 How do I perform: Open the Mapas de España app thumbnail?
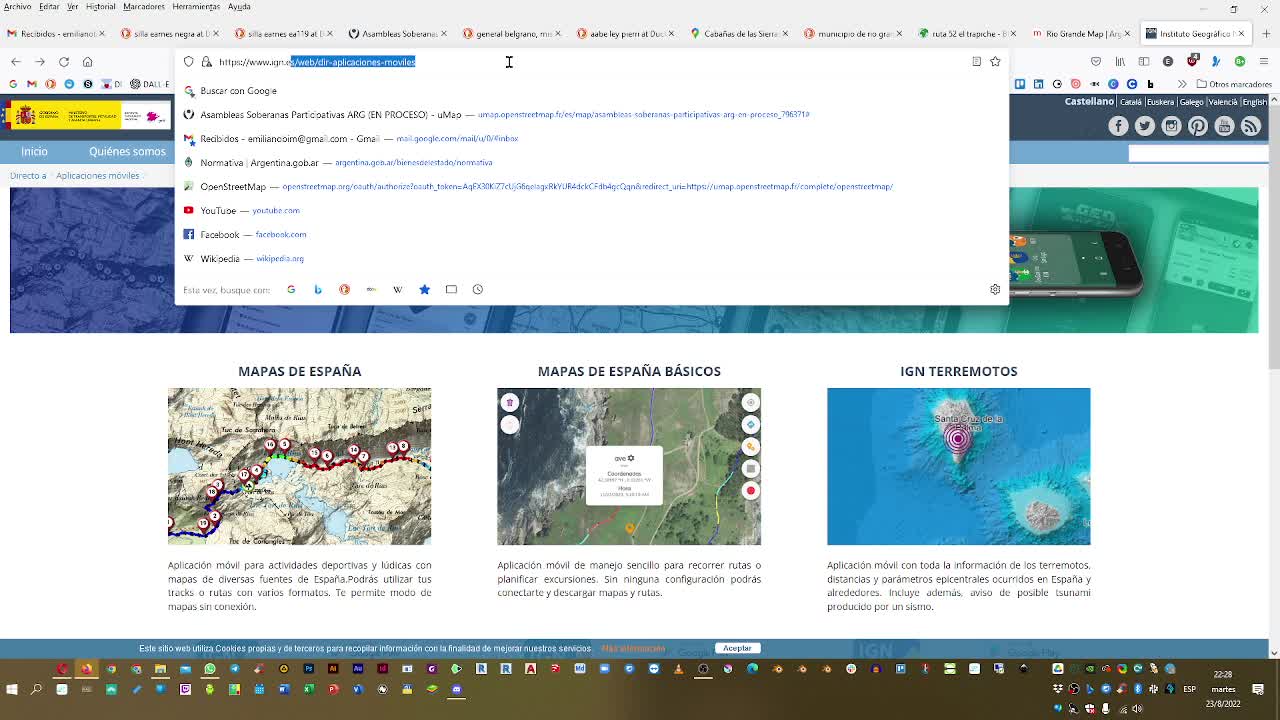[299, 467]
